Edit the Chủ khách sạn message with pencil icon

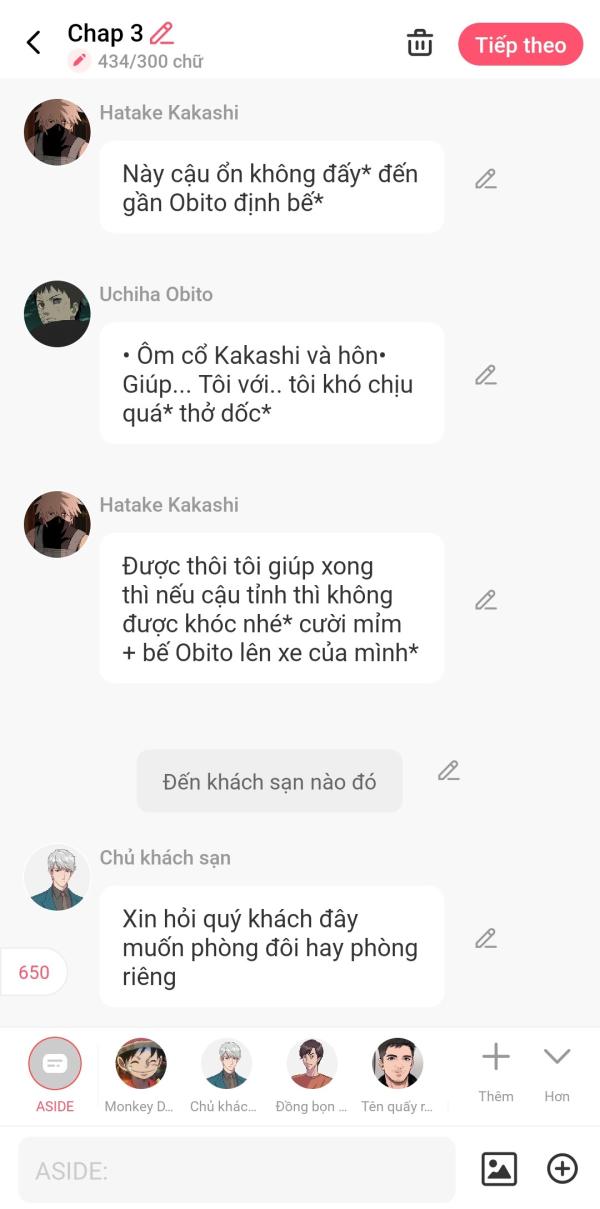tap(486, 939)
